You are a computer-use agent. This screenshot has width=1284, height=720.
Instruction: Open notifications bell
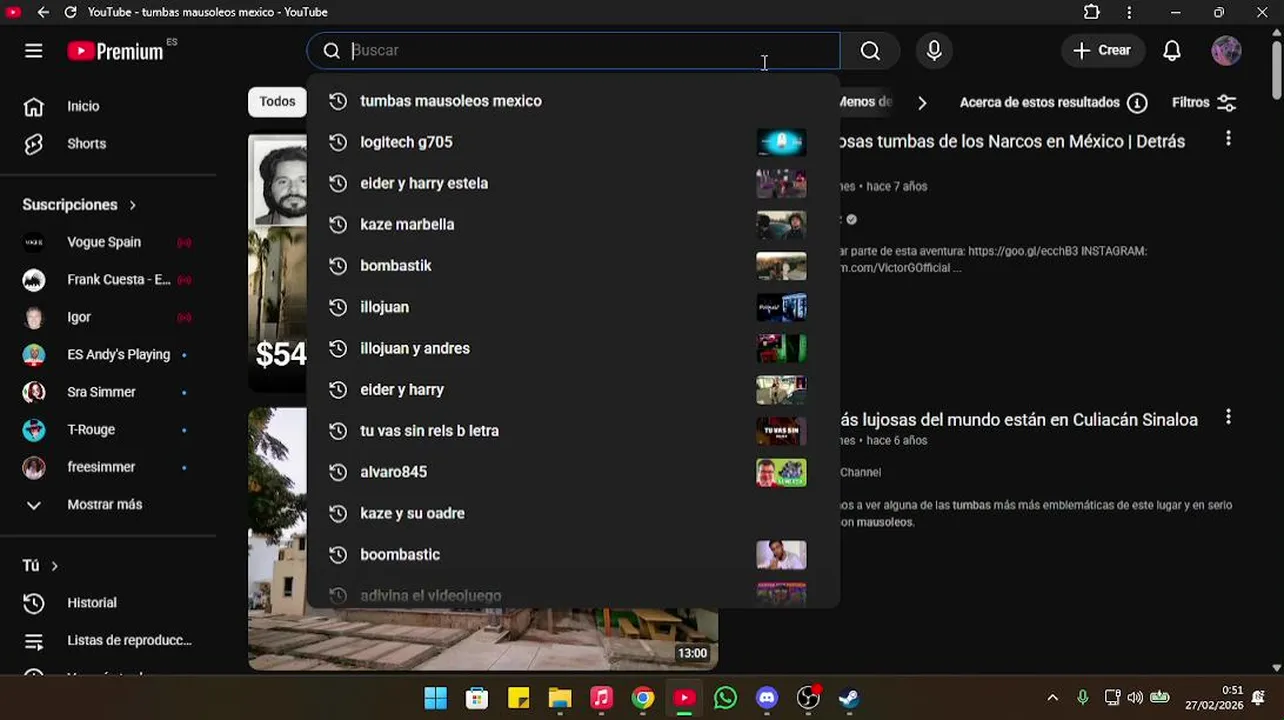pos(1172,51)
